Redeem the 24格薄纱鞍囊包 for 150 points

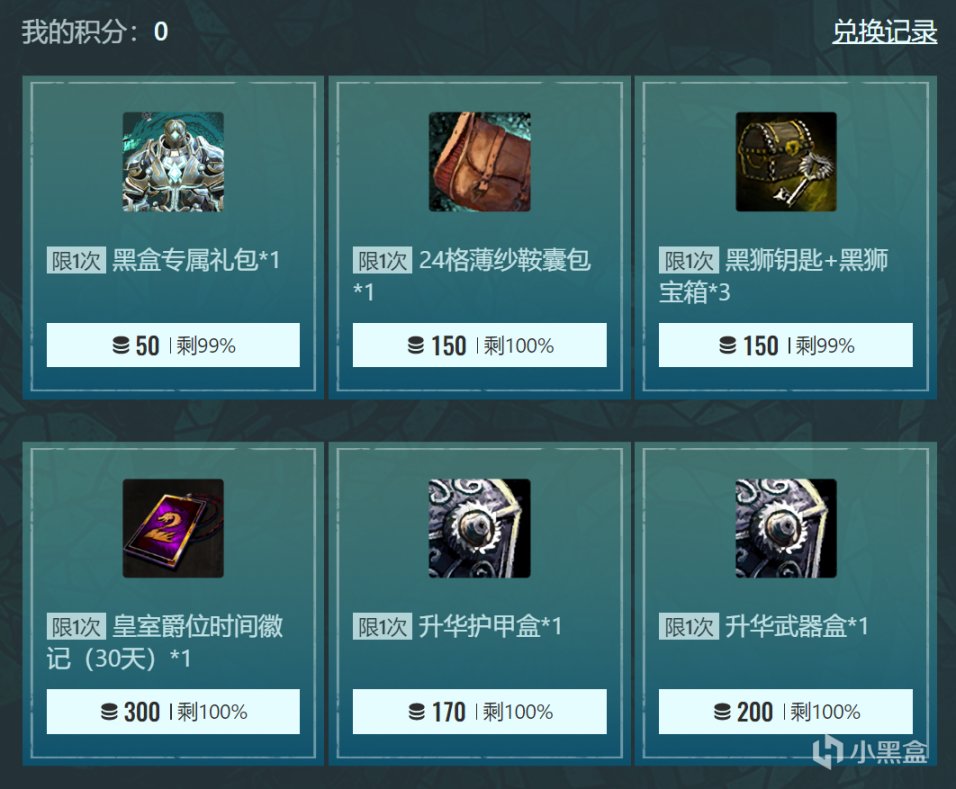pos(479,345)
